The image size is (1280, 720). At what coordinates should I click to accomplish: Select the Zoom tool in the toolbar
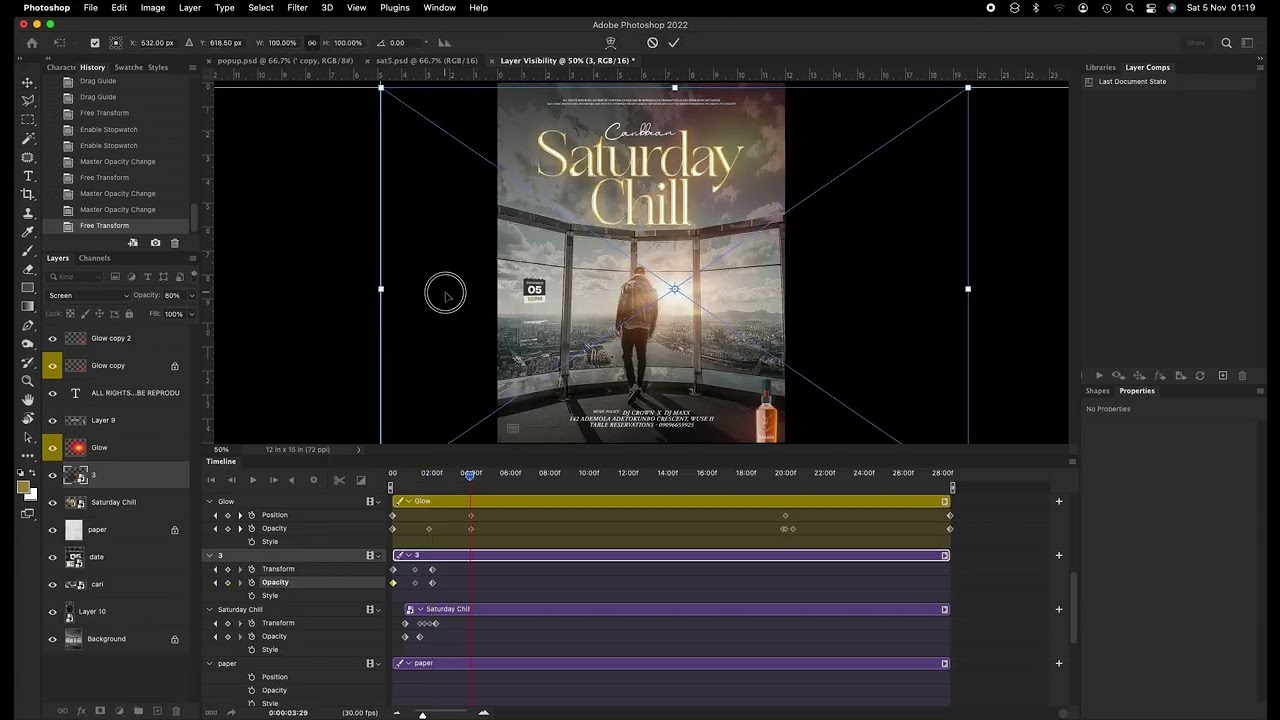(28, 381)
